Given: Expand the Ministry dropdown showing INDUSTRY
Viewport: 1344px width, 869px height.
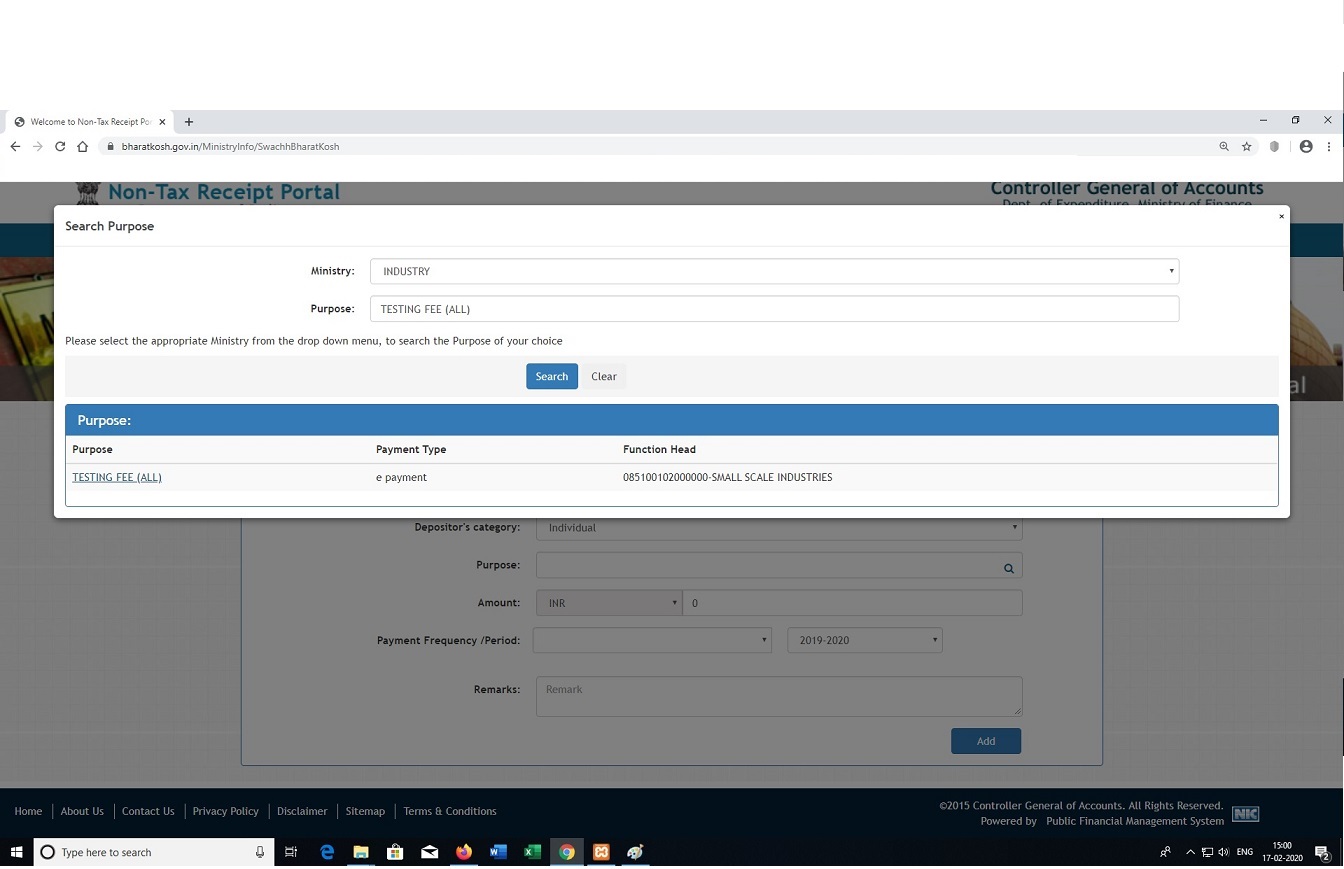Looking at the screenshot, I should (x=774, y=271).
